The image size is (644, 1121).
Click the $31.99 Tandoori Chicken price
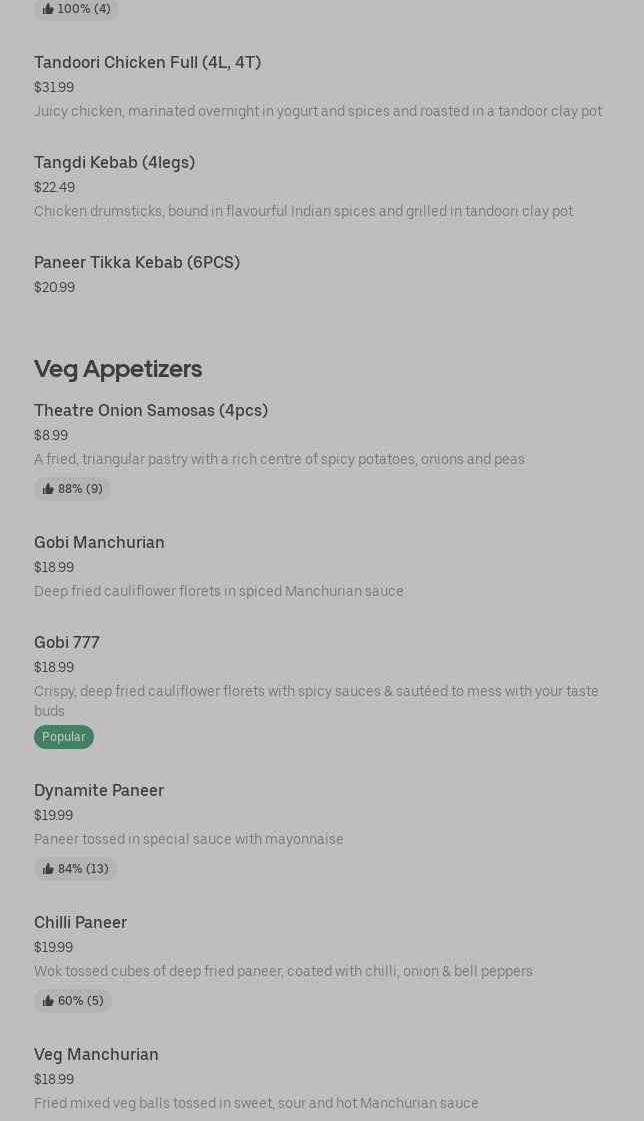coord(54,88)
